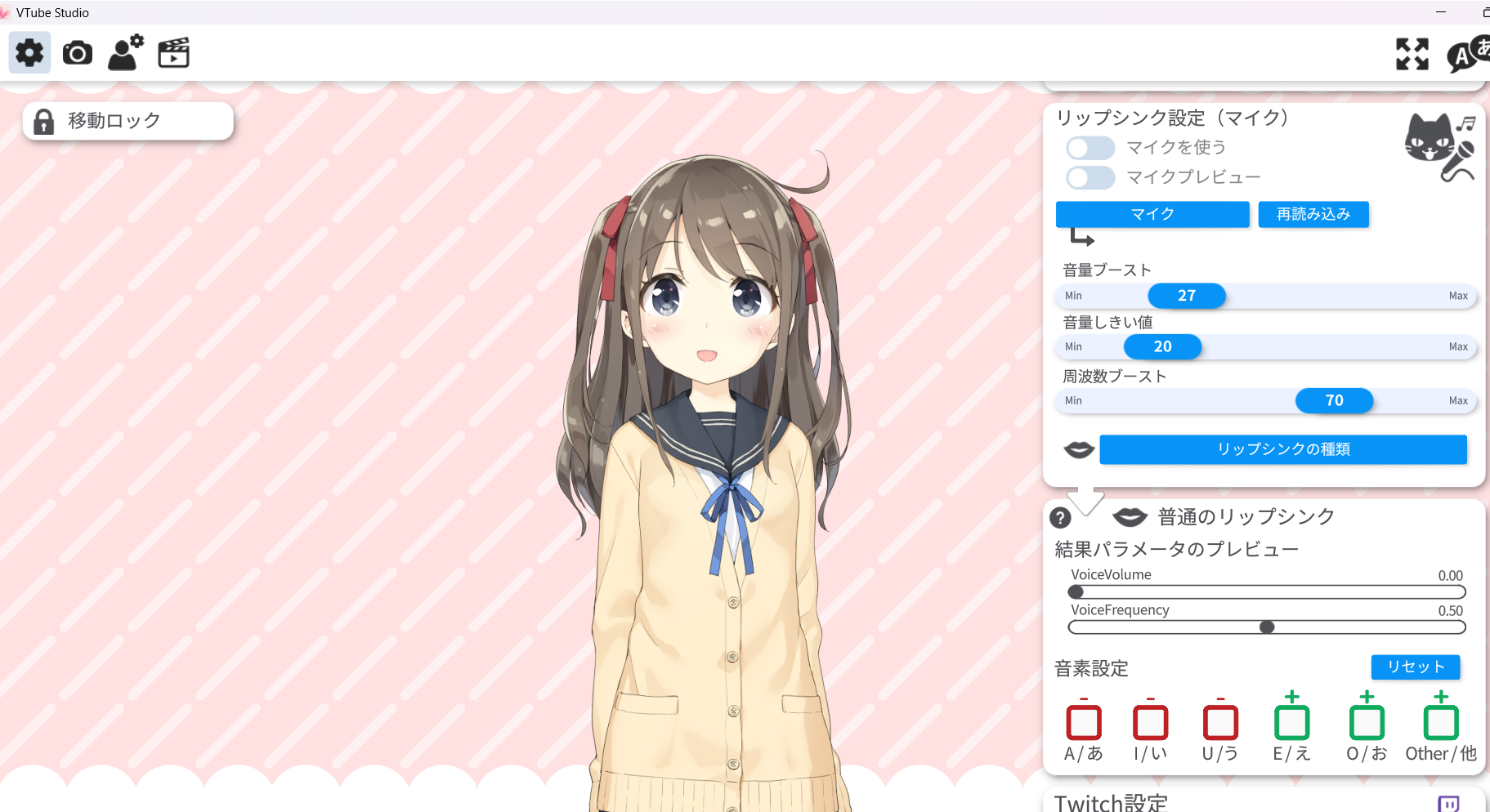The width and height of the screenshot is (1490, 812).
Task: Turn on マイクプレビュー switch
Action: coord(1090,177)
